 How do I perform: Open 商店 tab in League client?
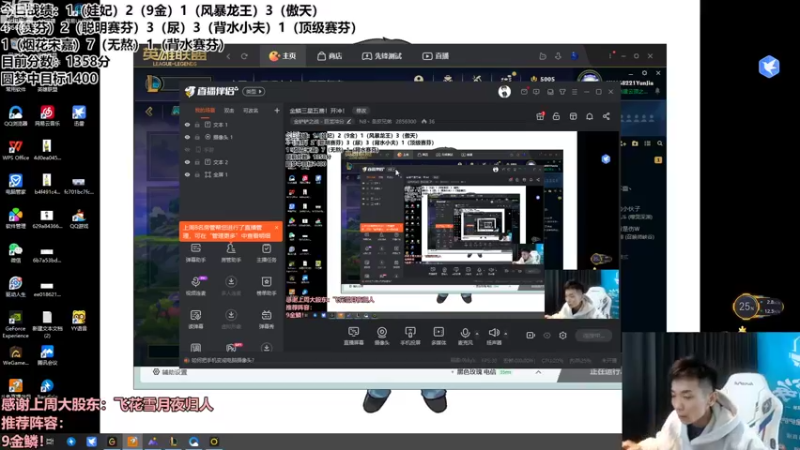[x=330, y=56]
